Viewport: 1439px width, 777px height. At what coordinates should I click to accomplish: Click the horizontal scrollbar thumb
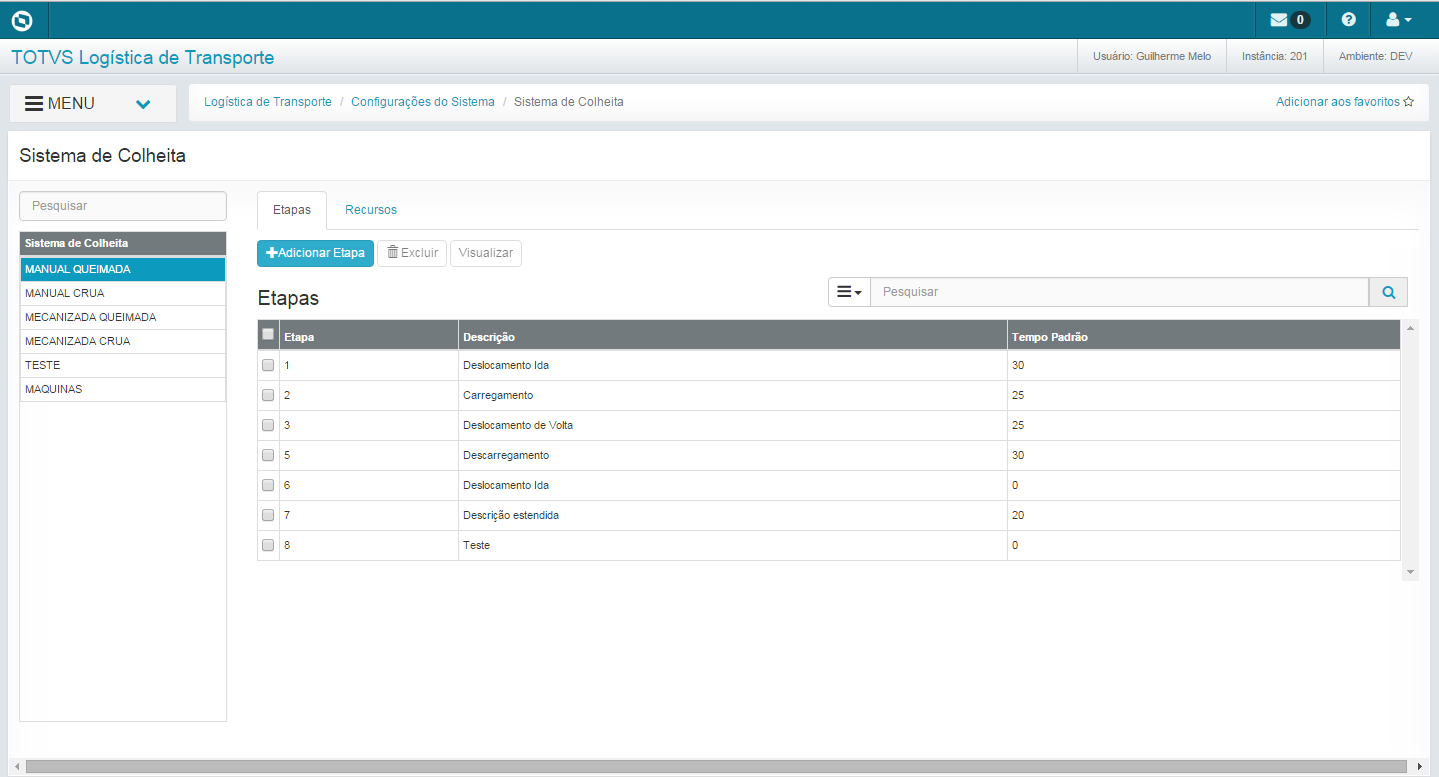[715, 767]
